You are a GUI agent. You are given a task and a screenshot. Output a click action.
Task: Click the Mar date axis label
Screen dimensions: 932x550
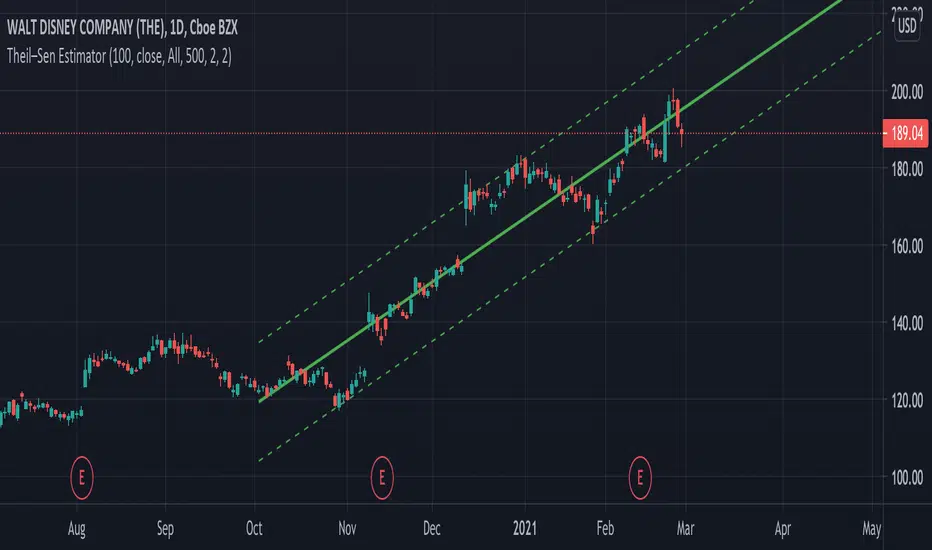(685, 529)
